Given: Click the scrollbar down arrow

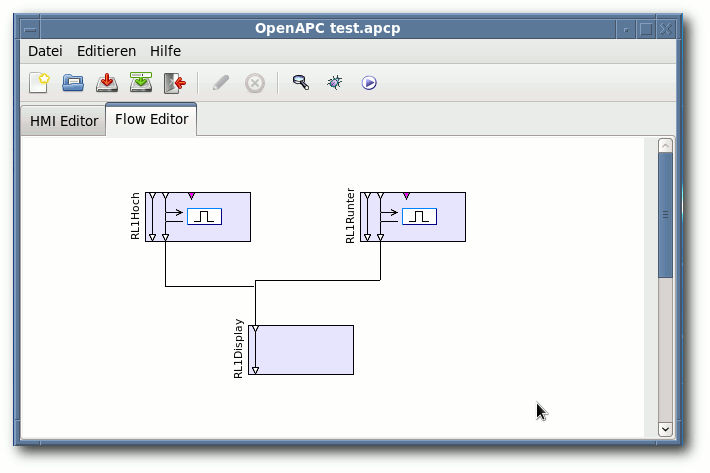Looking at the screenshot, I should [665, 429].
